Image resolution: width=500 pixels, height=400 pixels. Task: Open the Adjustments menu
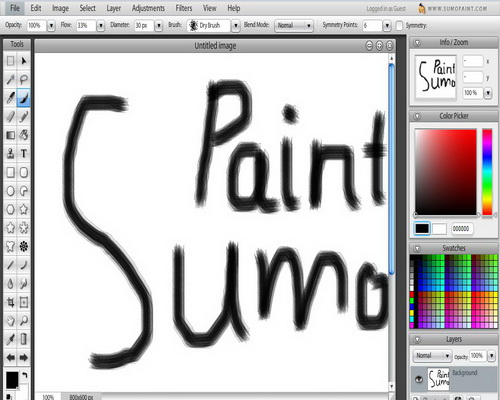pyautogui.click(x=148, y=8)
